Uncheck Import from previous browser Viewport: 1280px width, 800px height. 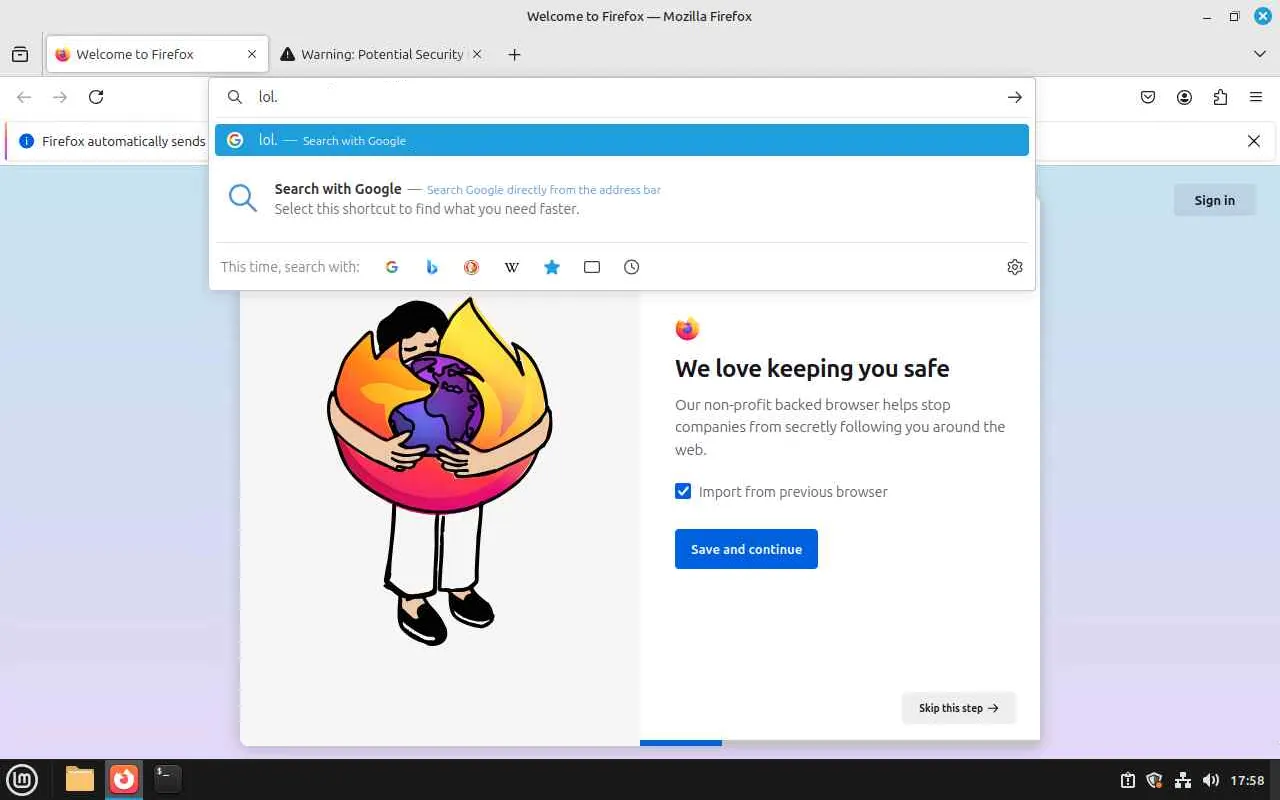point(683,491)
